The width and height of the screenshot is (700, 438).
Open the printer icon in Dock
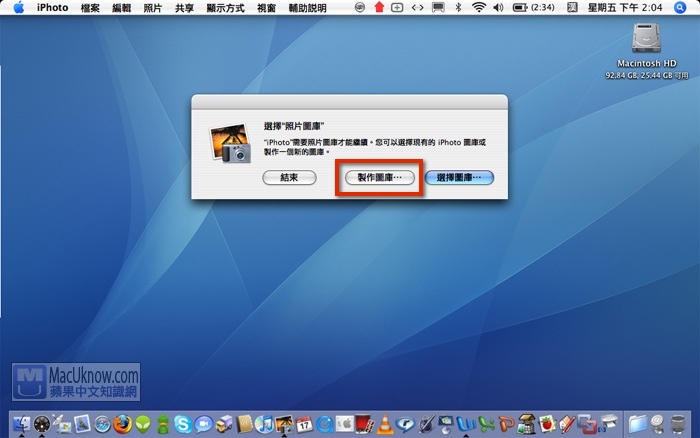click(x=610, y=421)
